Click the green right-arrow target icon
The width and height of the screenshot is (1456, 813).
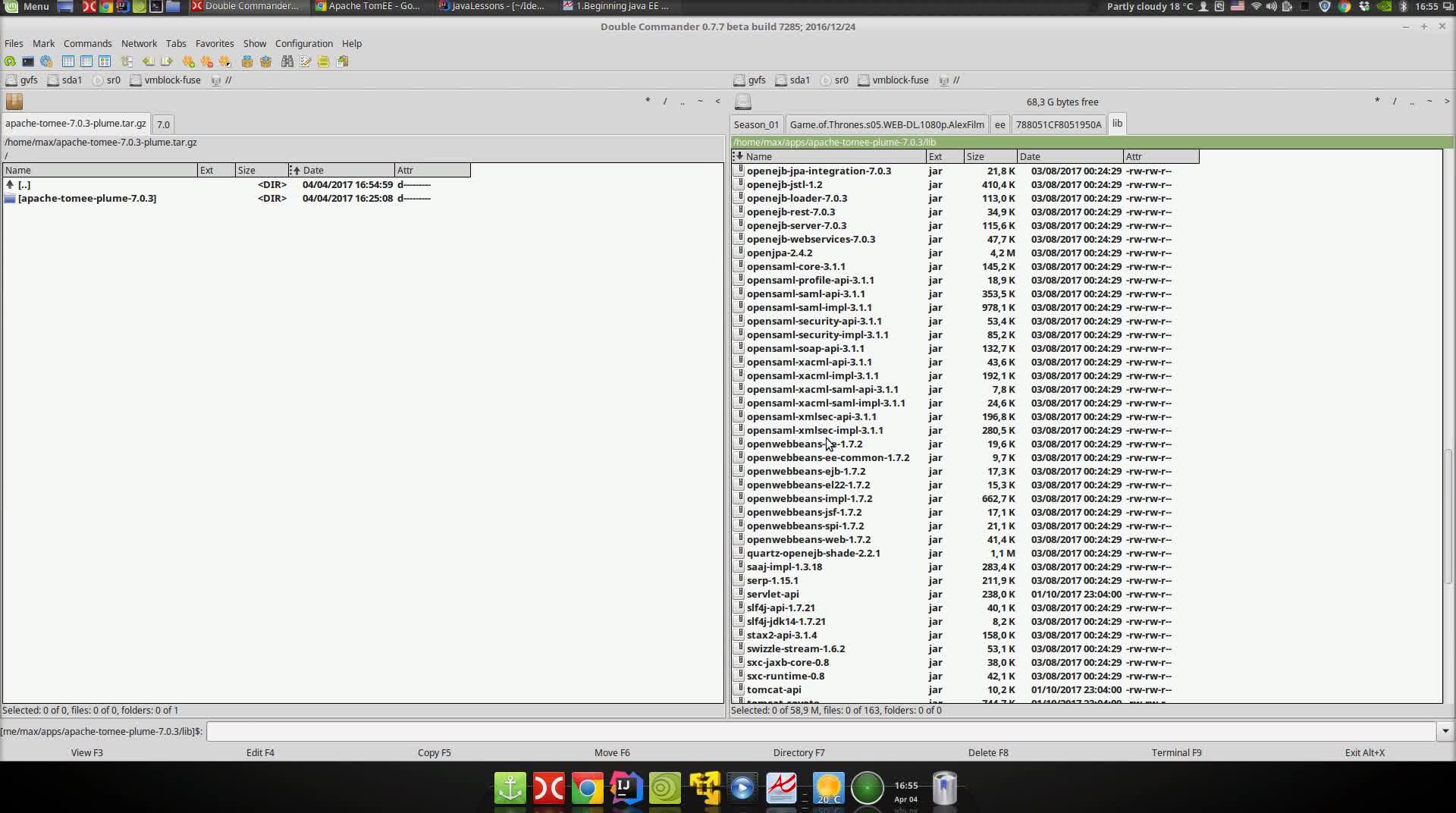(167, 61)
